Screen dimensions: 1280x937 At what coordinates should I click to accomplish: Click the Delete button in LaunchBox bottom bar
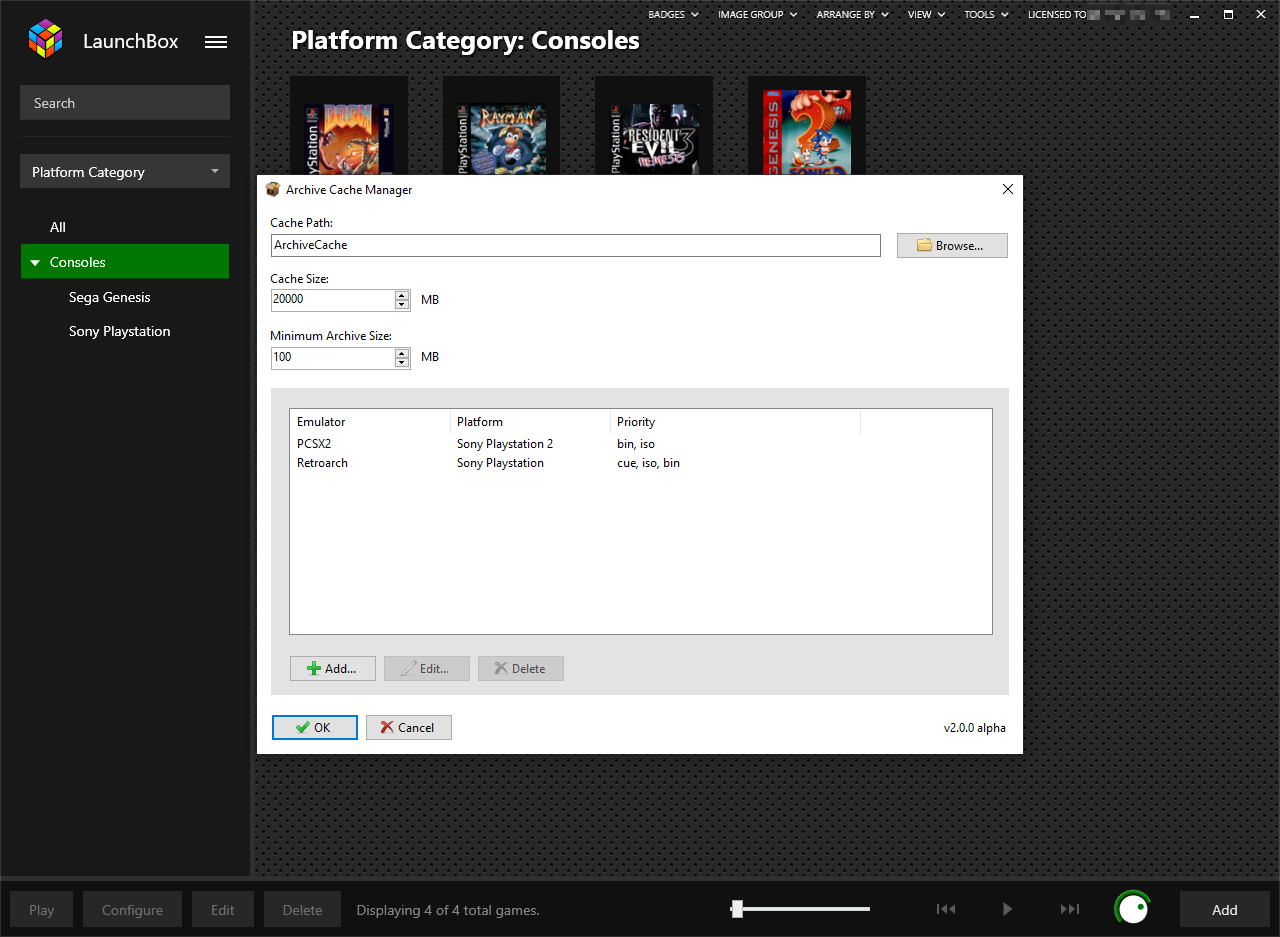[303, 909]
